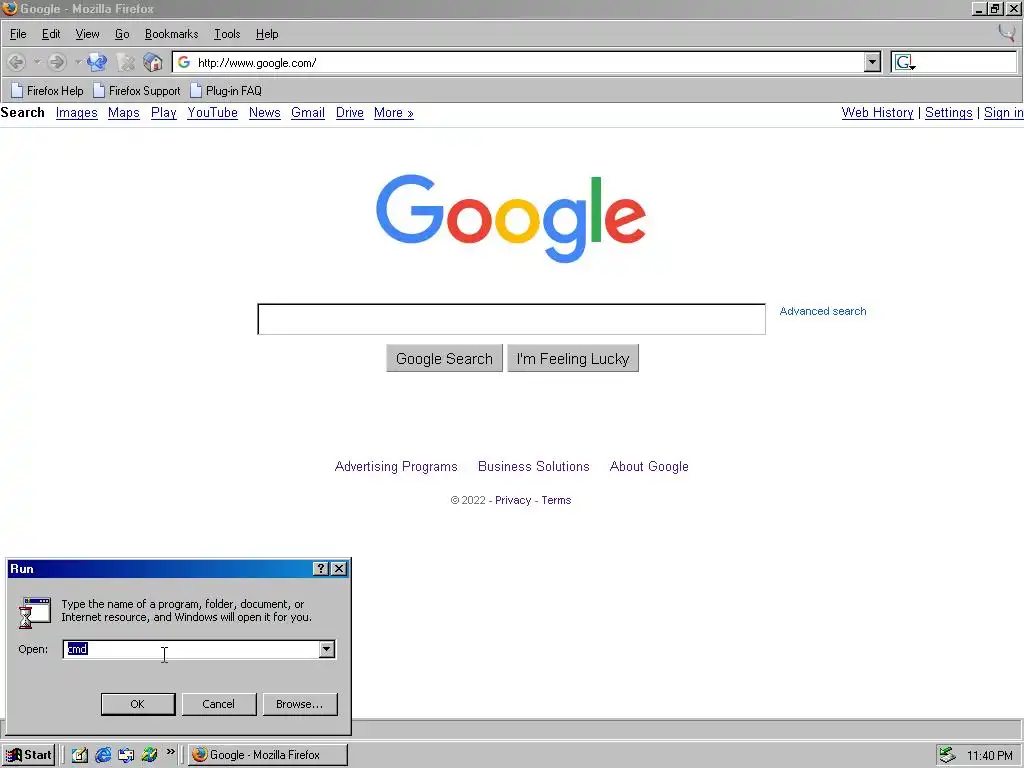Launch Internet Explorer from quick launch

point(103,756)
